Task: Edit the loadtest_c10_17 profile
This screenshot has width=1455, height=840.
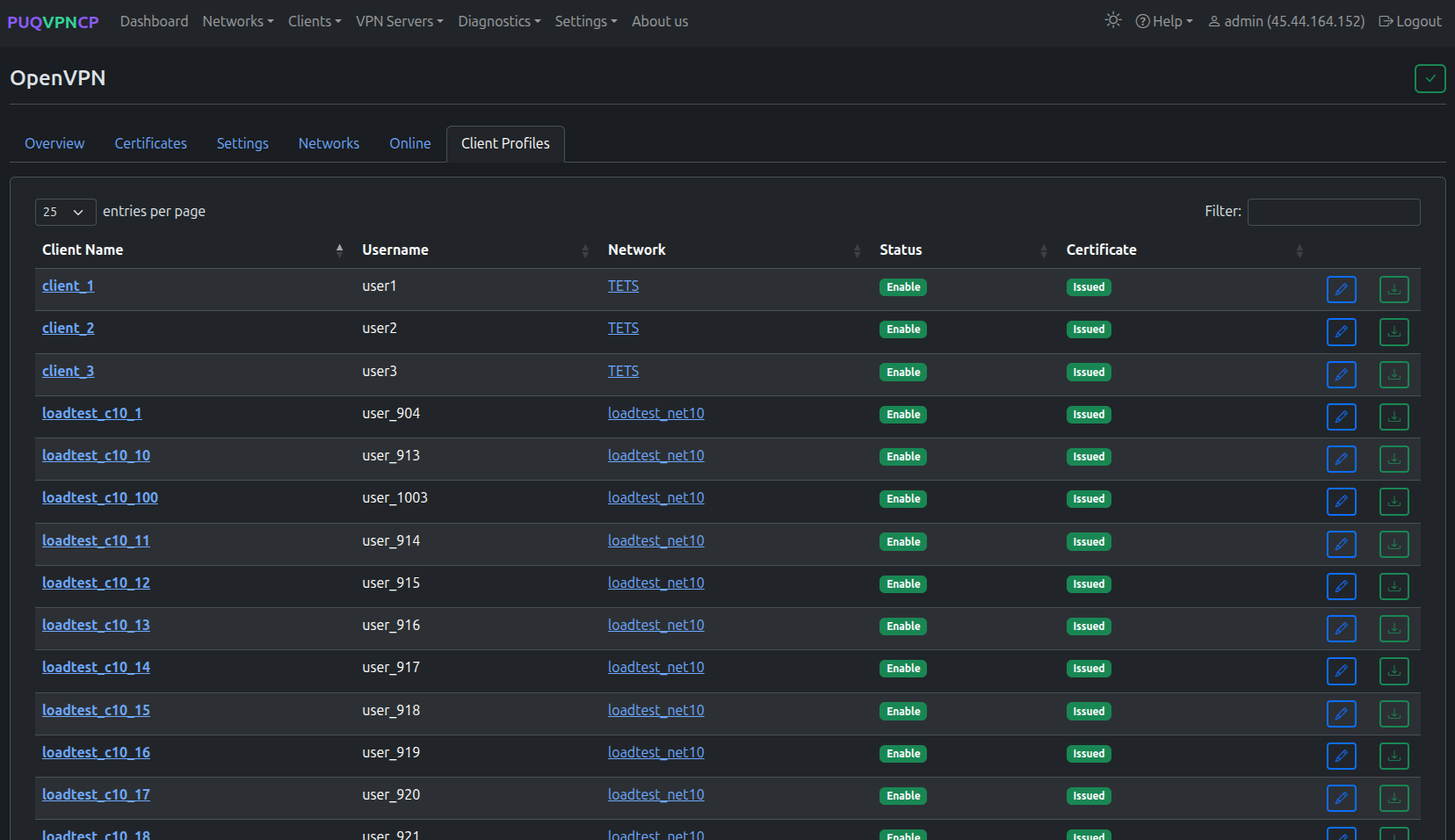Action: 1342,798
